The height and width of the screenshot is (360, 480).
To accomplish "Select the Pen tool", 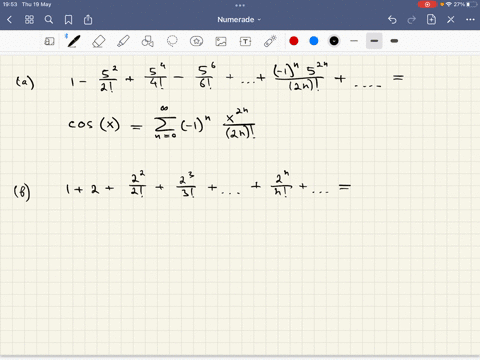I will click(x=74, y=41).
